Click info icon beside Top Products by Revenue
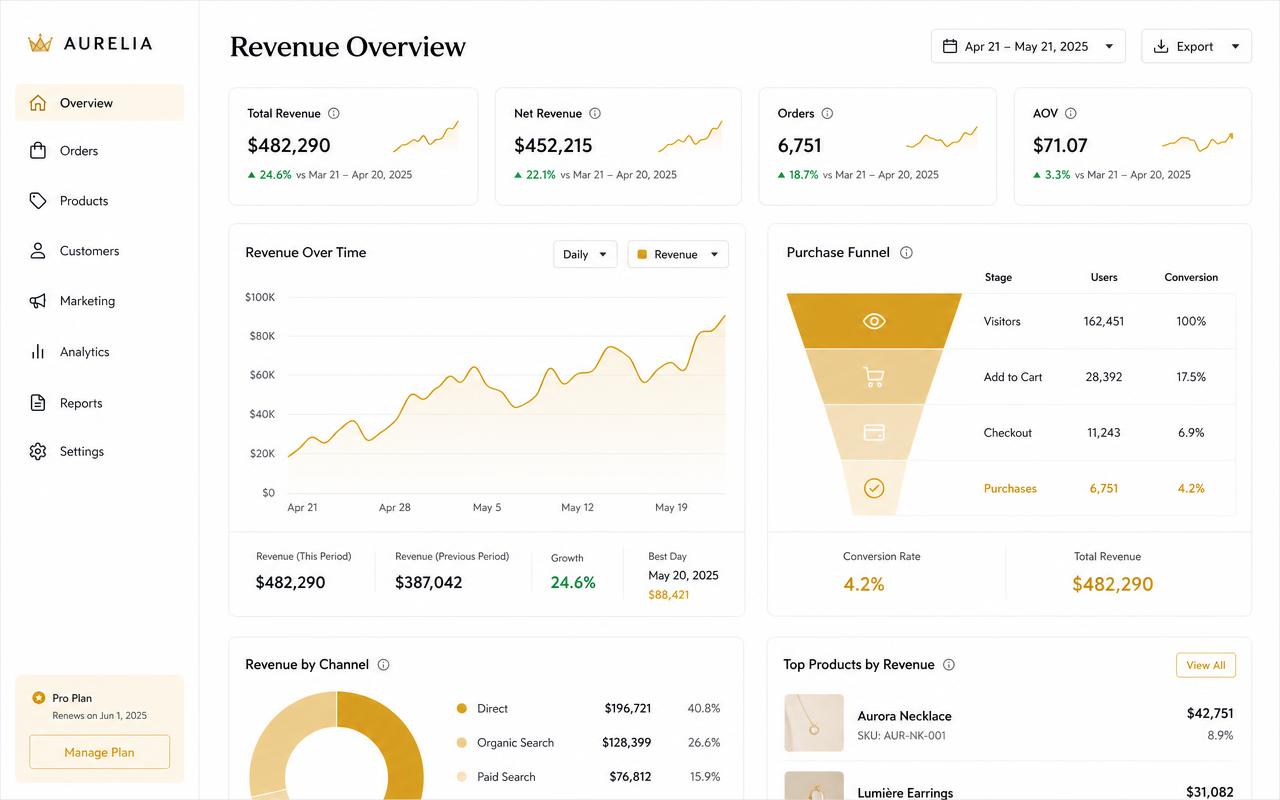Image resolution: width=1280 pixels, height=800 pixels. coord(949,664)
